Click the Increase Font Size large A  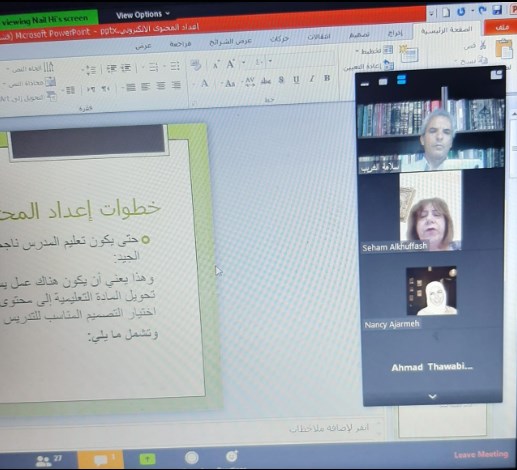point(230,64)
